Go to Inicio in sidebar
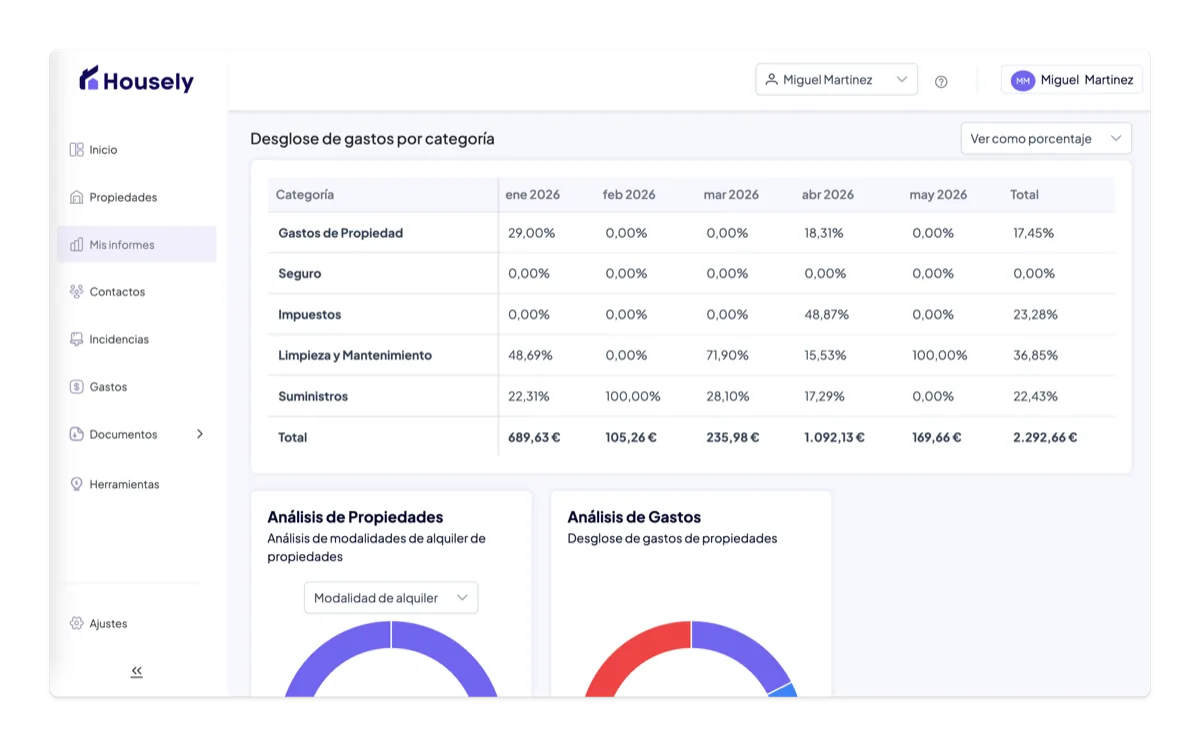 (x=136, y=150)
